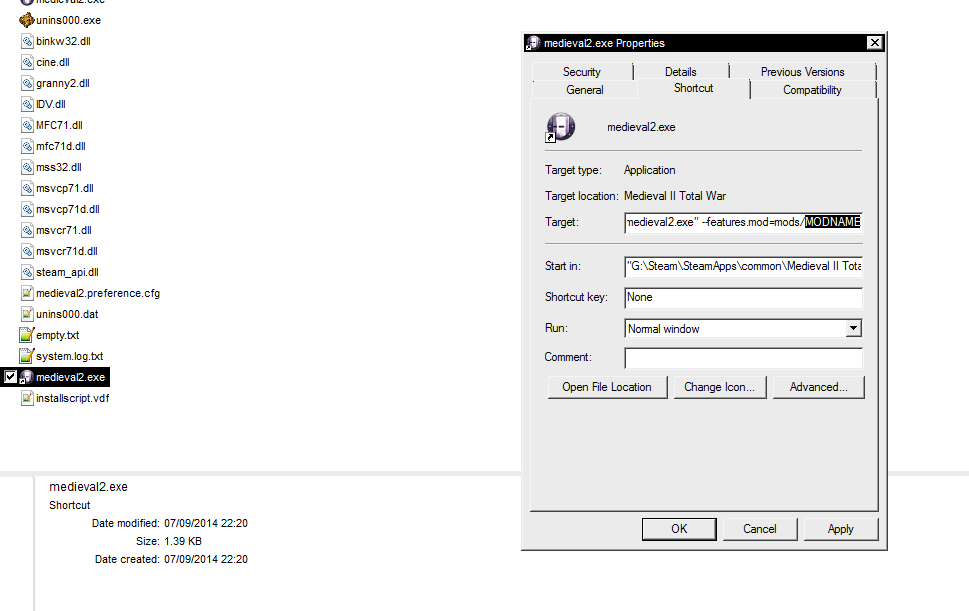
Task: Select the Shortcut tab
Action: pyautogui.click(x=693, y=88)
